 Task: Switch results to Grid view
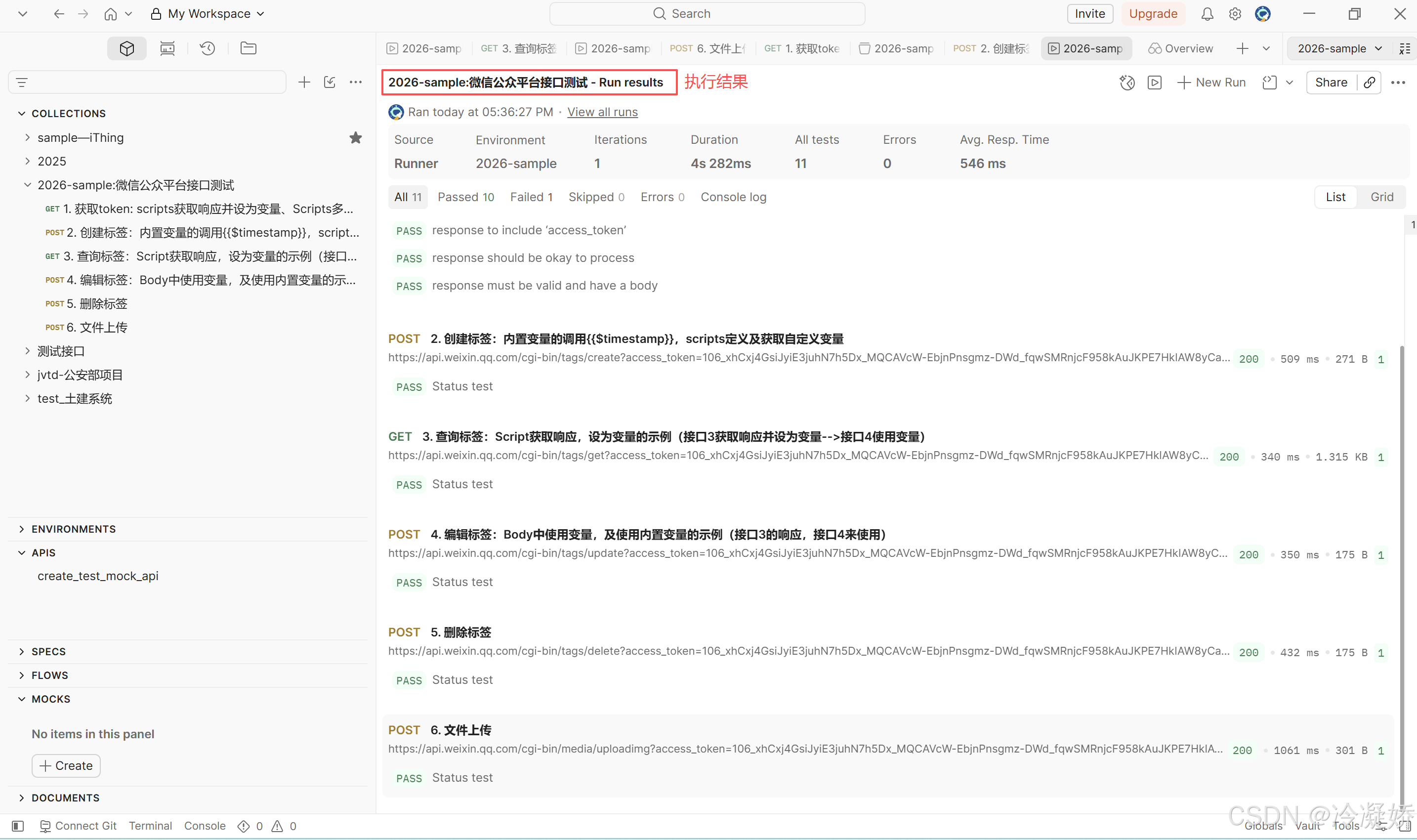(x=1382, y=197)
